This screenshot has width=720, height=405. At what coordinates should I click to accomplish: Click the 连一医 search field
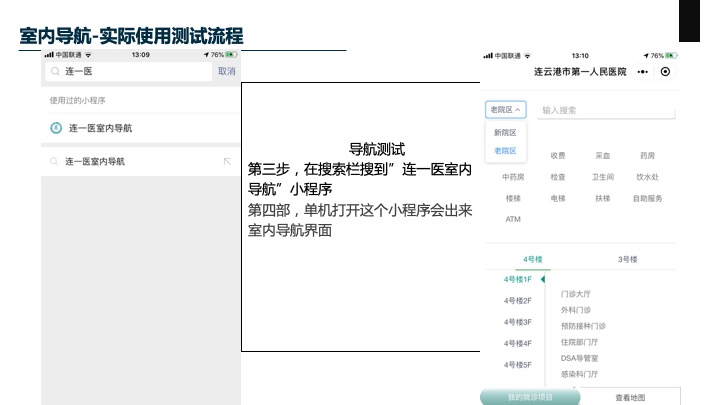point(129,71)
